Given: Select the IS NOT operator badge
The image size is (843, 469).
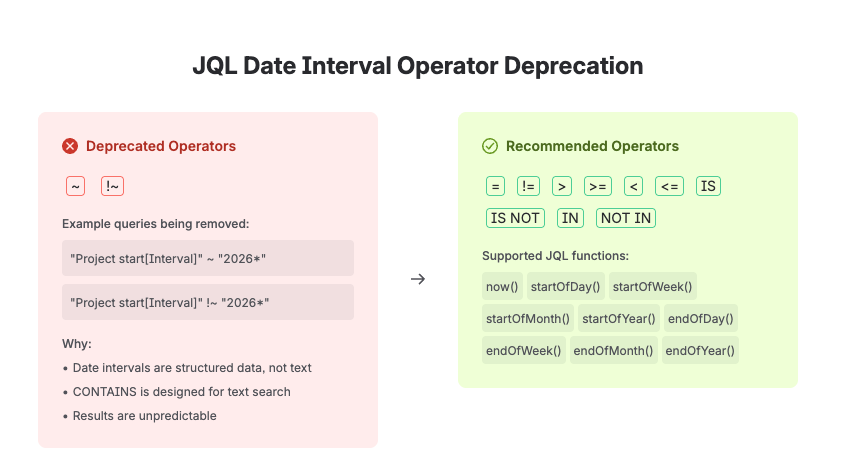Looking at the screenshot, I should [x=515, y=218].
